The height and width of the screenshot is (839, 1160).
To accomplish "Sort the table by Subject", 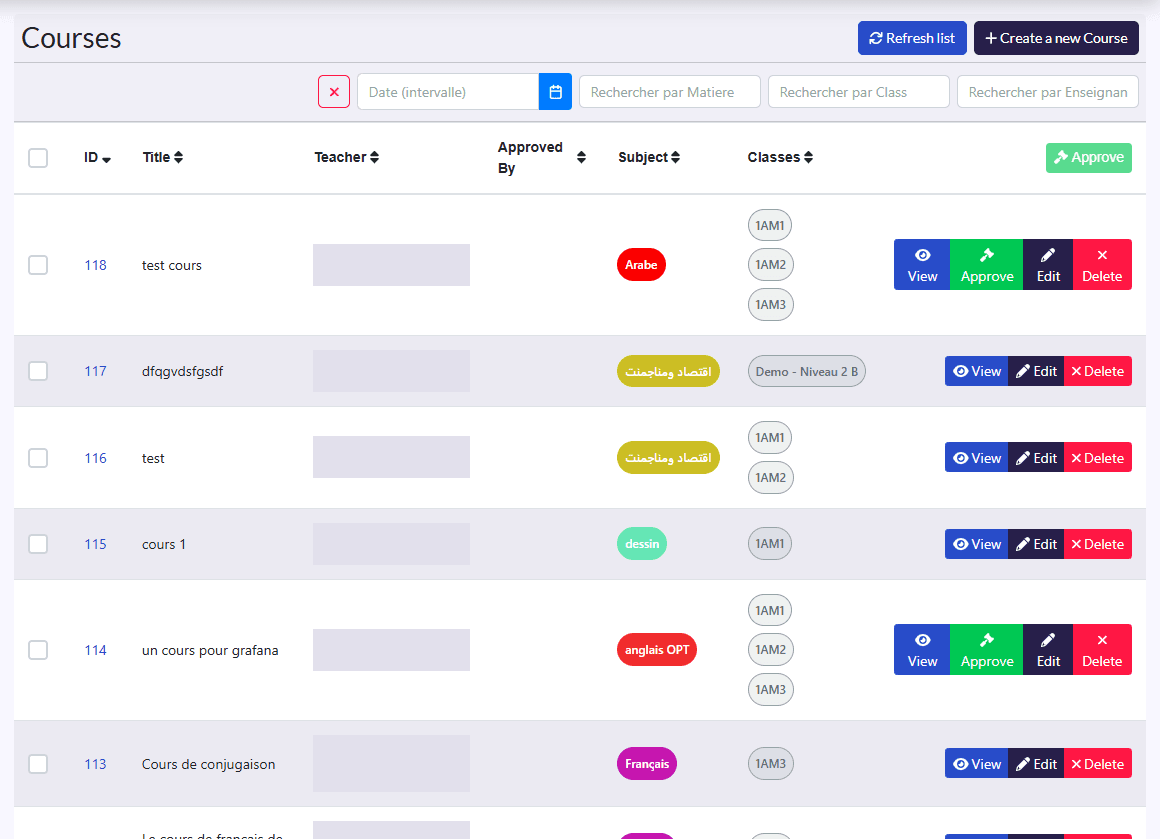I will pyautogui.click(x=649, y=158).
